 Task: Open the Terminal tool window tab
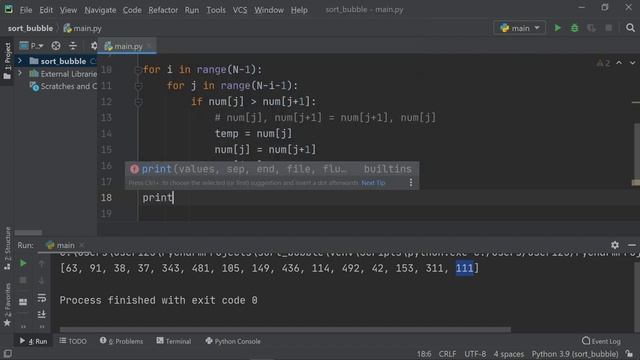(x=173, y=341)
